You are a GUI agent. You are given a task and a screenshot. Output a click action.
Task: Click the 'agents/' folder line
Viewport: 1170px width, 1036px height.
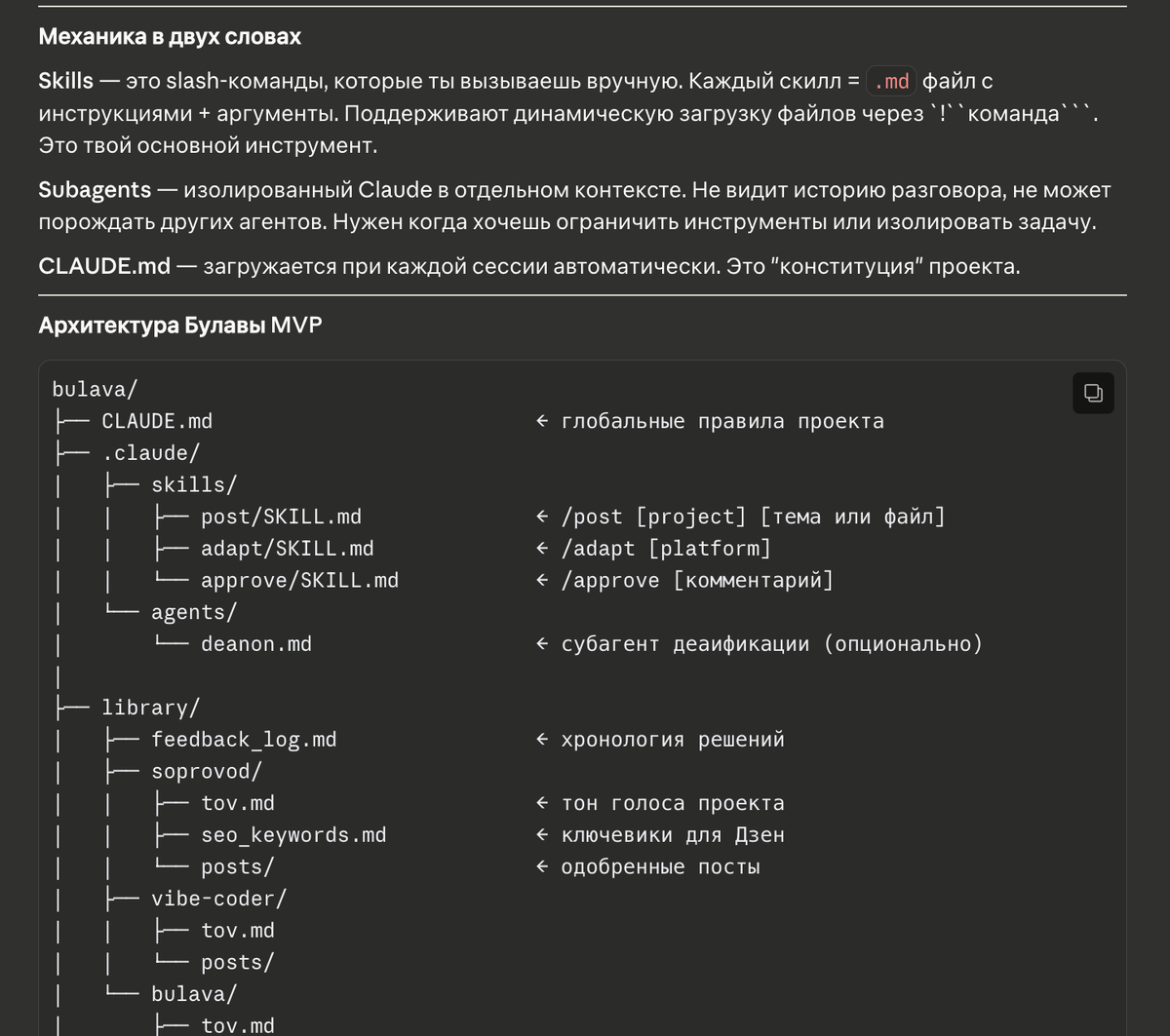coord(194,612)
